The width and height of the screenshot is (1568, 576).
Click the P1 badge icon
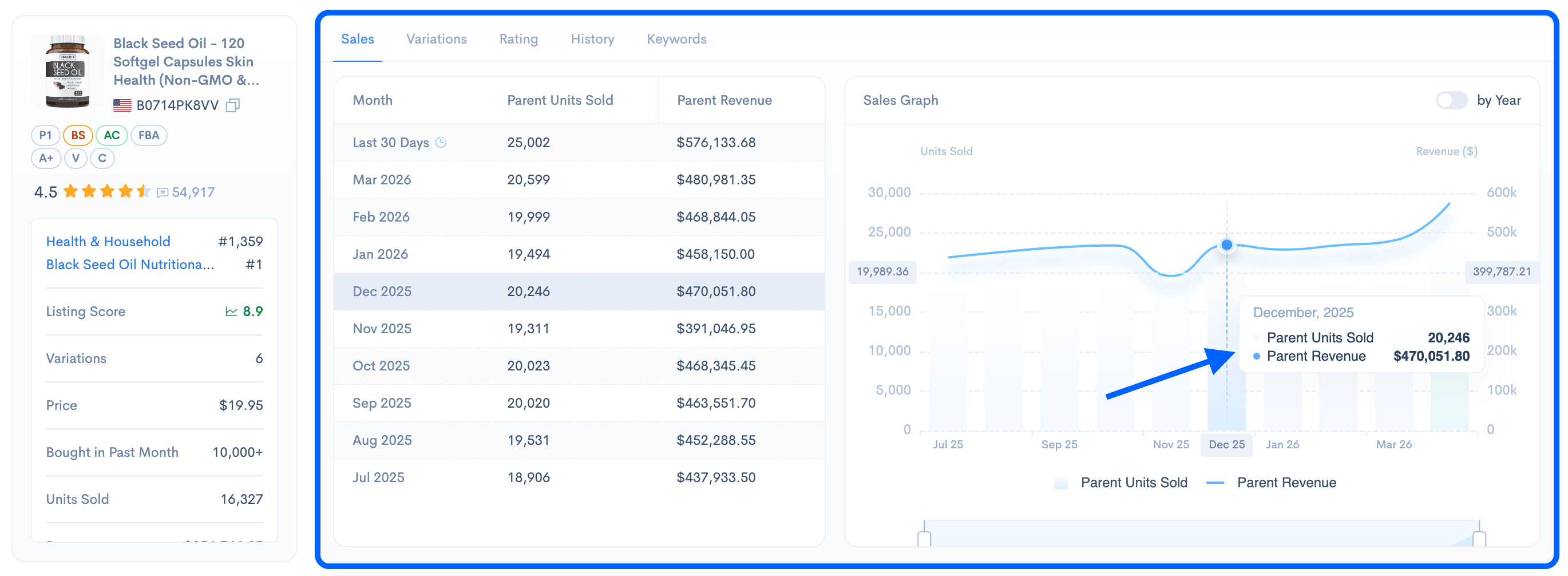click(x=46, y=135)
